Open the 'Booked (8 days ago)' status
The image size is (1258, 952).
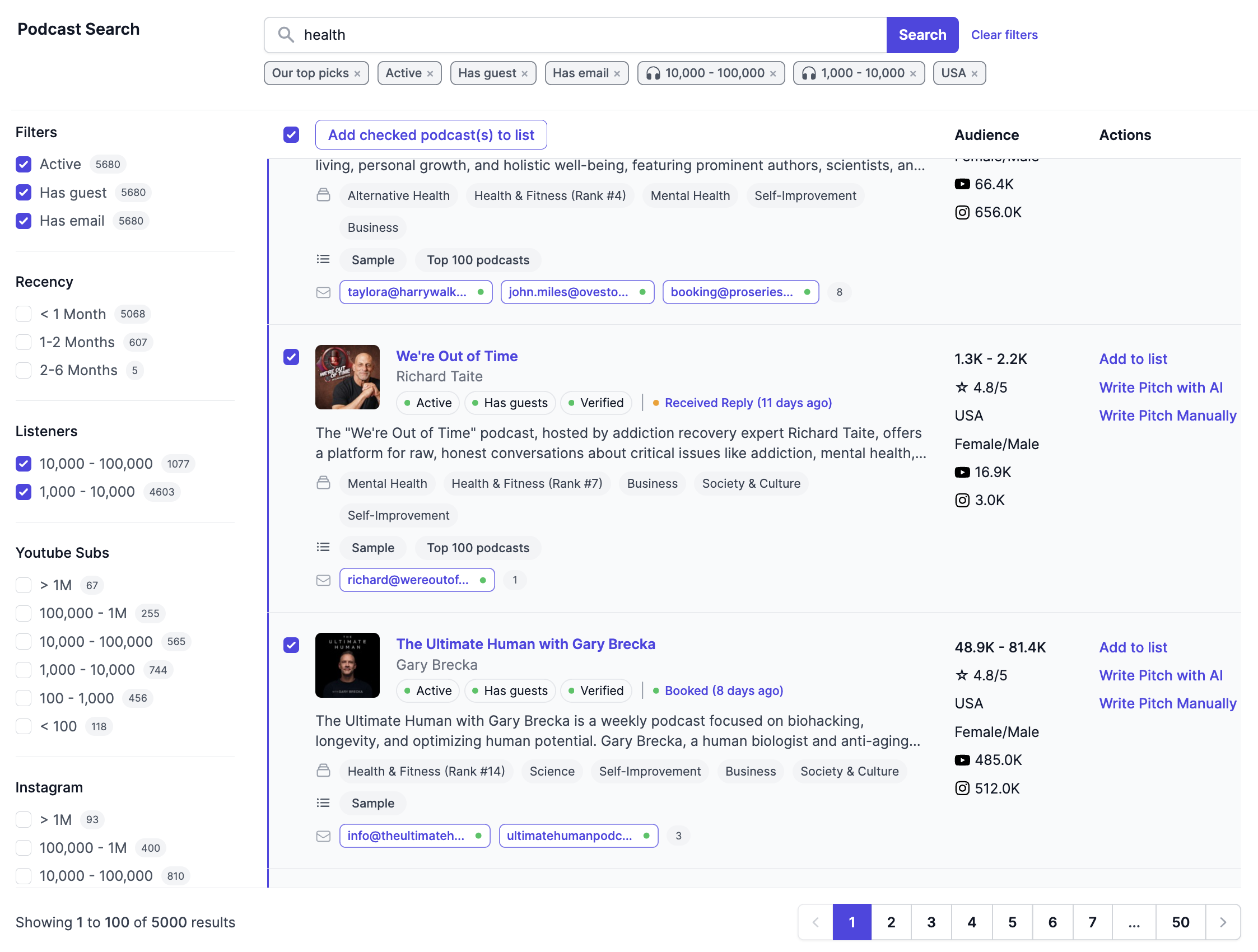[x=724, y=690]
